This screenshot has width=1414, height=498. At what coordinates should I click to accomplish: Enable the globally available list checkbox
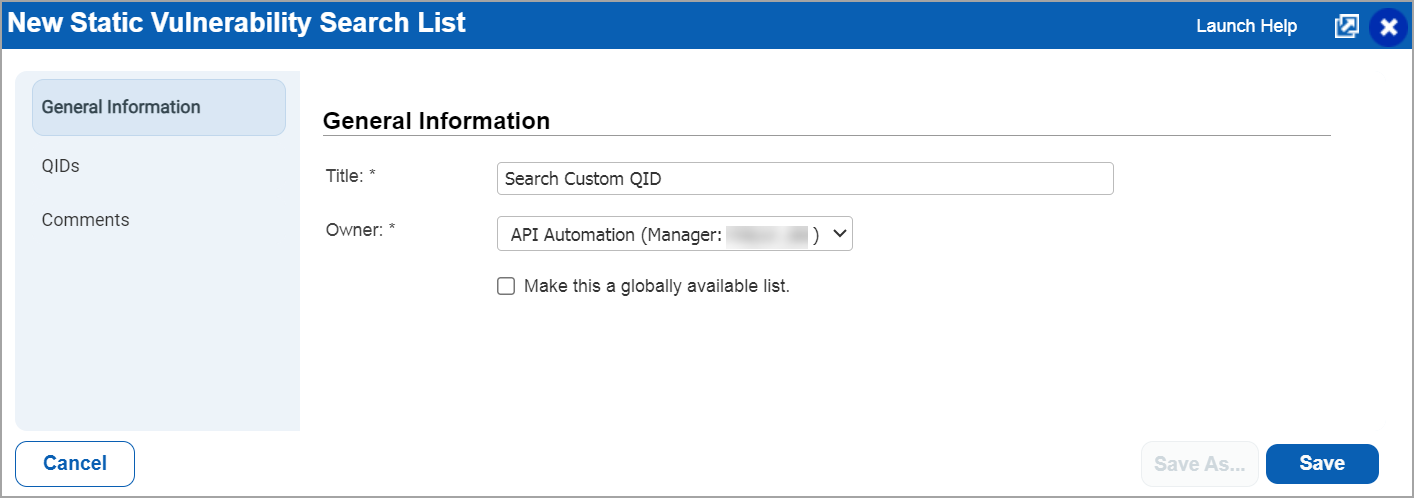[506, 287]
